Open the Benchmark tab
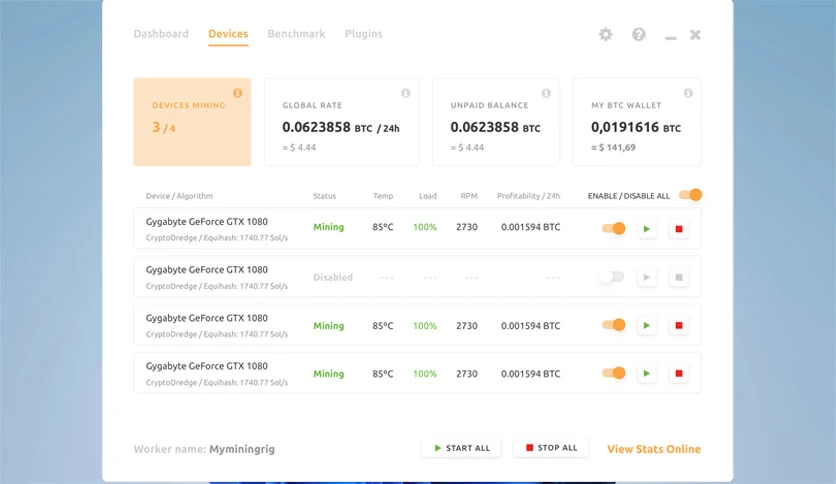The image size is (836, 484). 296,34
